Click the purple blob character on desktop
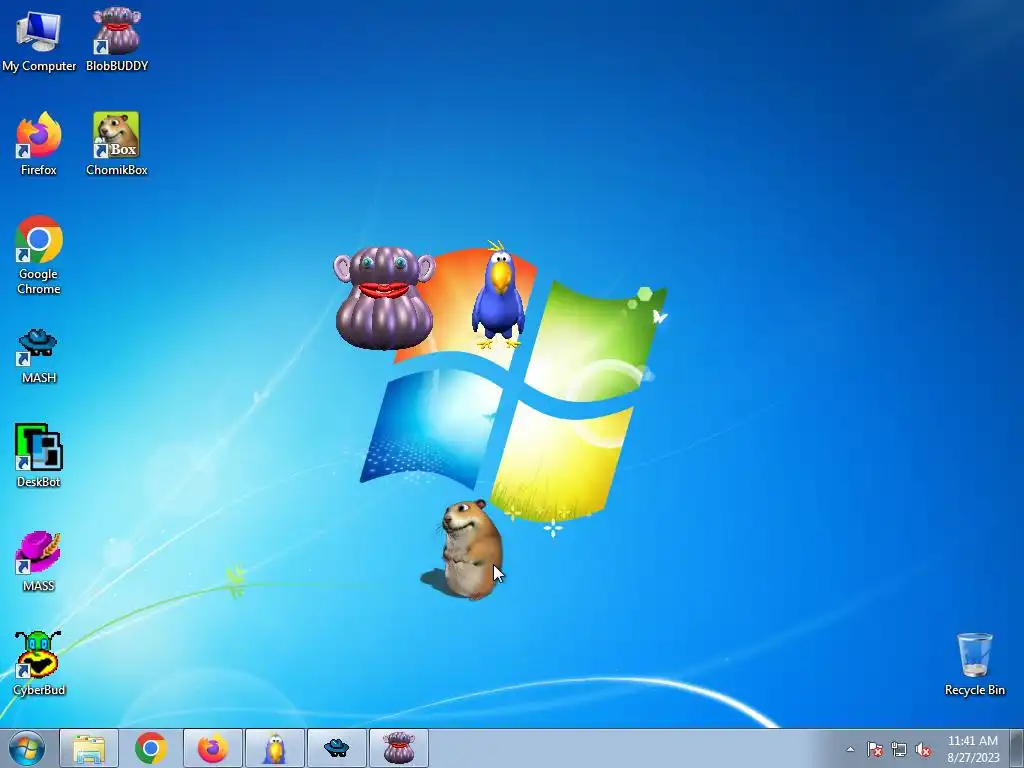The width and height of the screenshot is (1024, 768). pyautogui.click(x=384, y=298)
